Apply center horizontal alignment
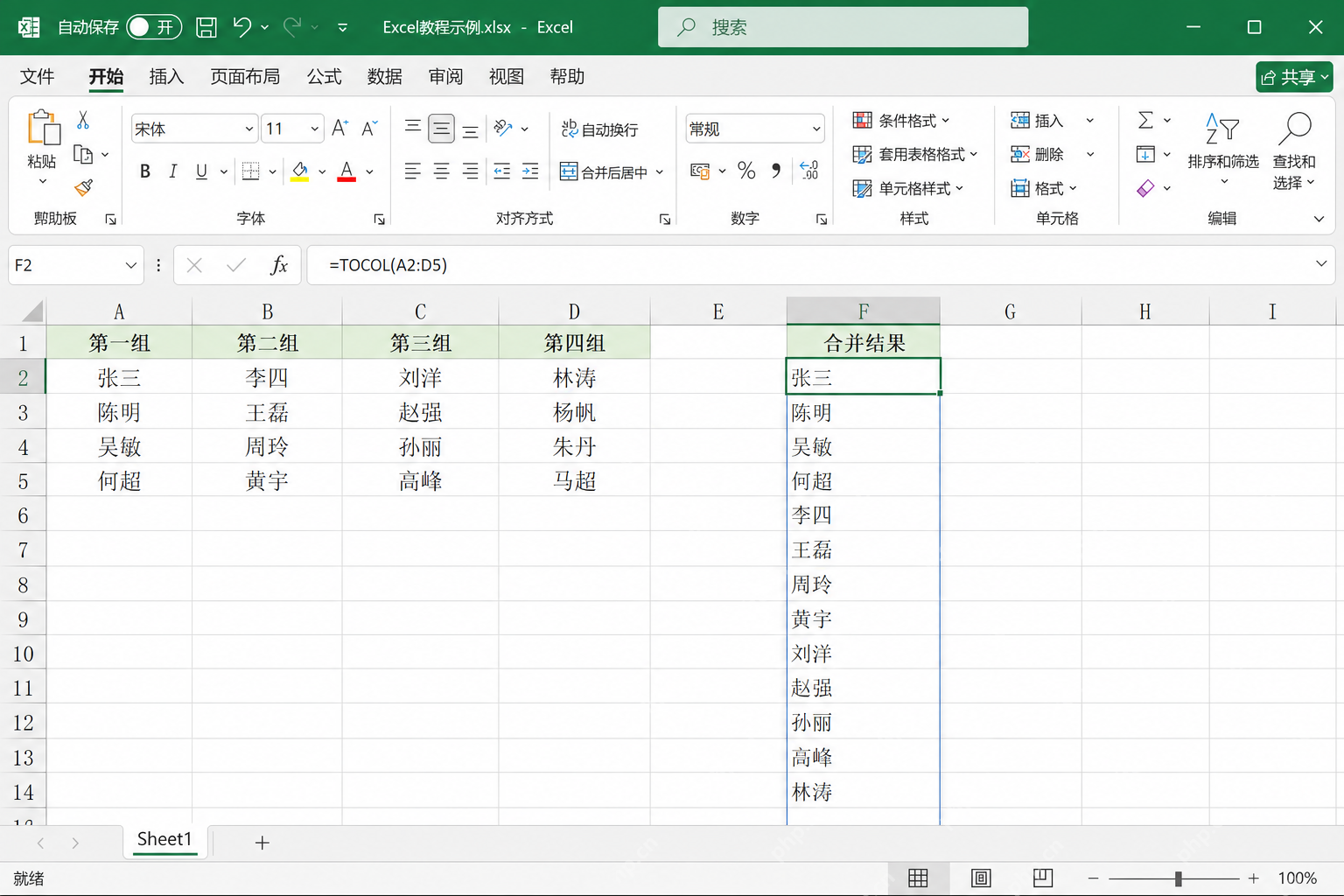Viewport: 1344px width, 896px height. [442, 171]
